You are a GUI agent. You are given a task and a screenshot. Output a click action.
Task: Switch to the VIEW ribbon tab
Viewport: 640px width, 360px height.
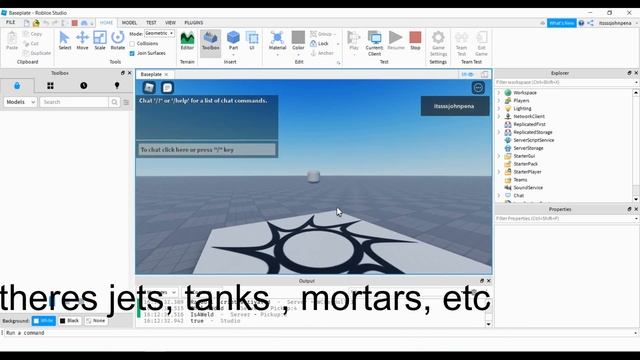(170, 23)
